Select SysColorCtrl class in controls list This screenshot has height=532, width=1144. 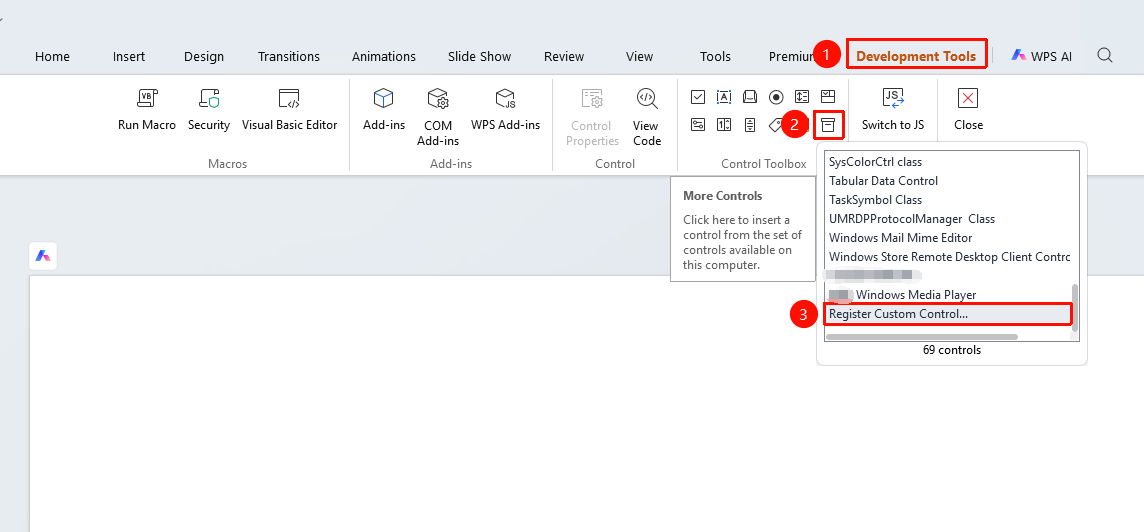tap(948, 162)
